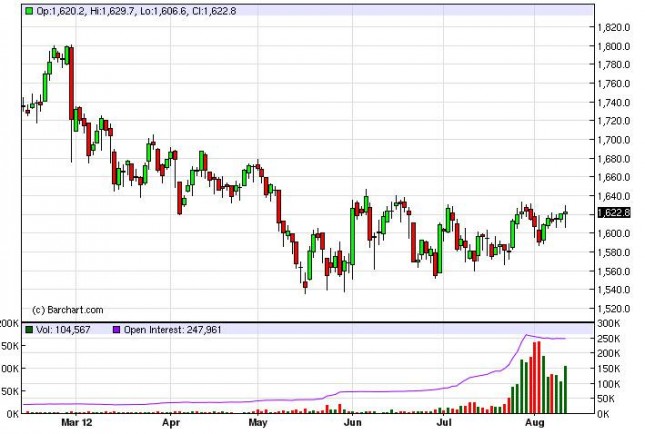Click the 'Vol: 104,567' label

[x=63, y=330]
